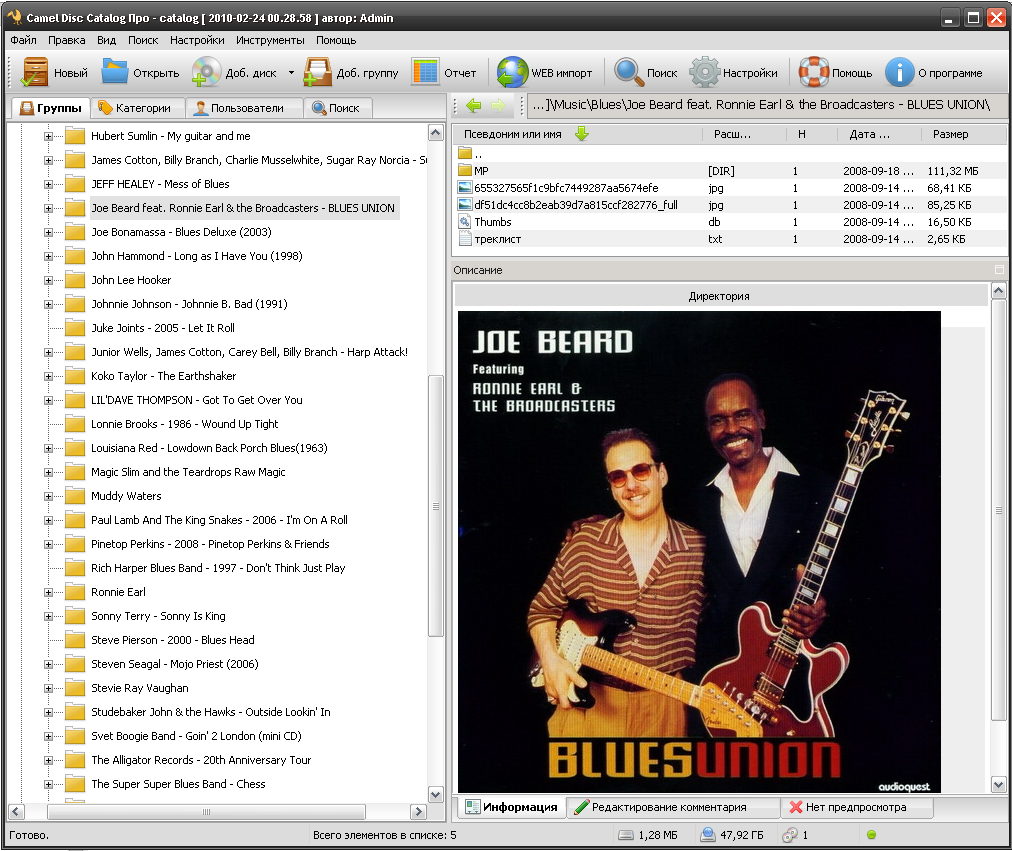Viewport: 1012px width, 851px height.
Task: Open the Отчет report icon
Action: pos(425,72)
